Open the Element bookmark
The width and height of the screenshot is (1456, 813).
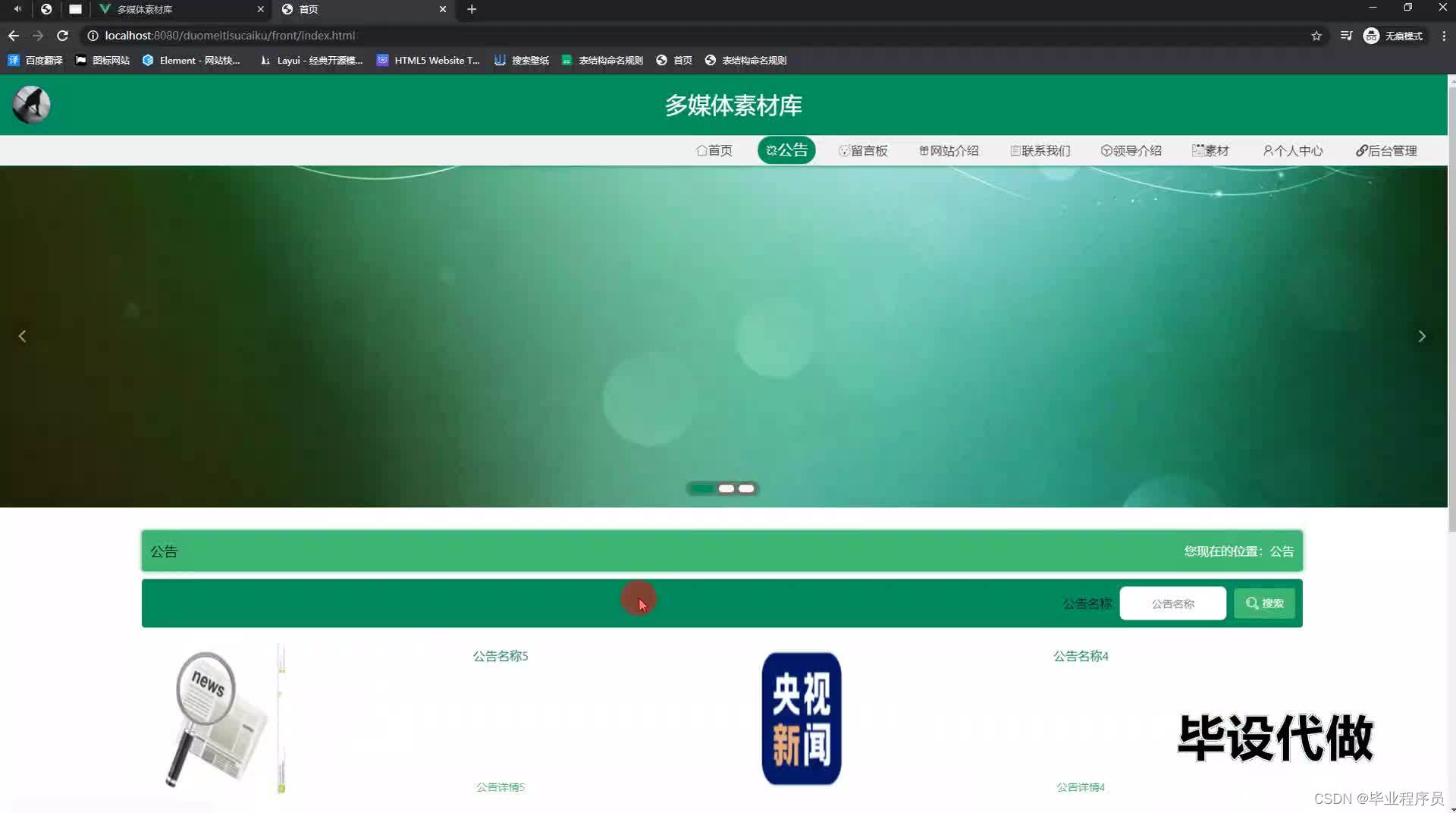191,60
